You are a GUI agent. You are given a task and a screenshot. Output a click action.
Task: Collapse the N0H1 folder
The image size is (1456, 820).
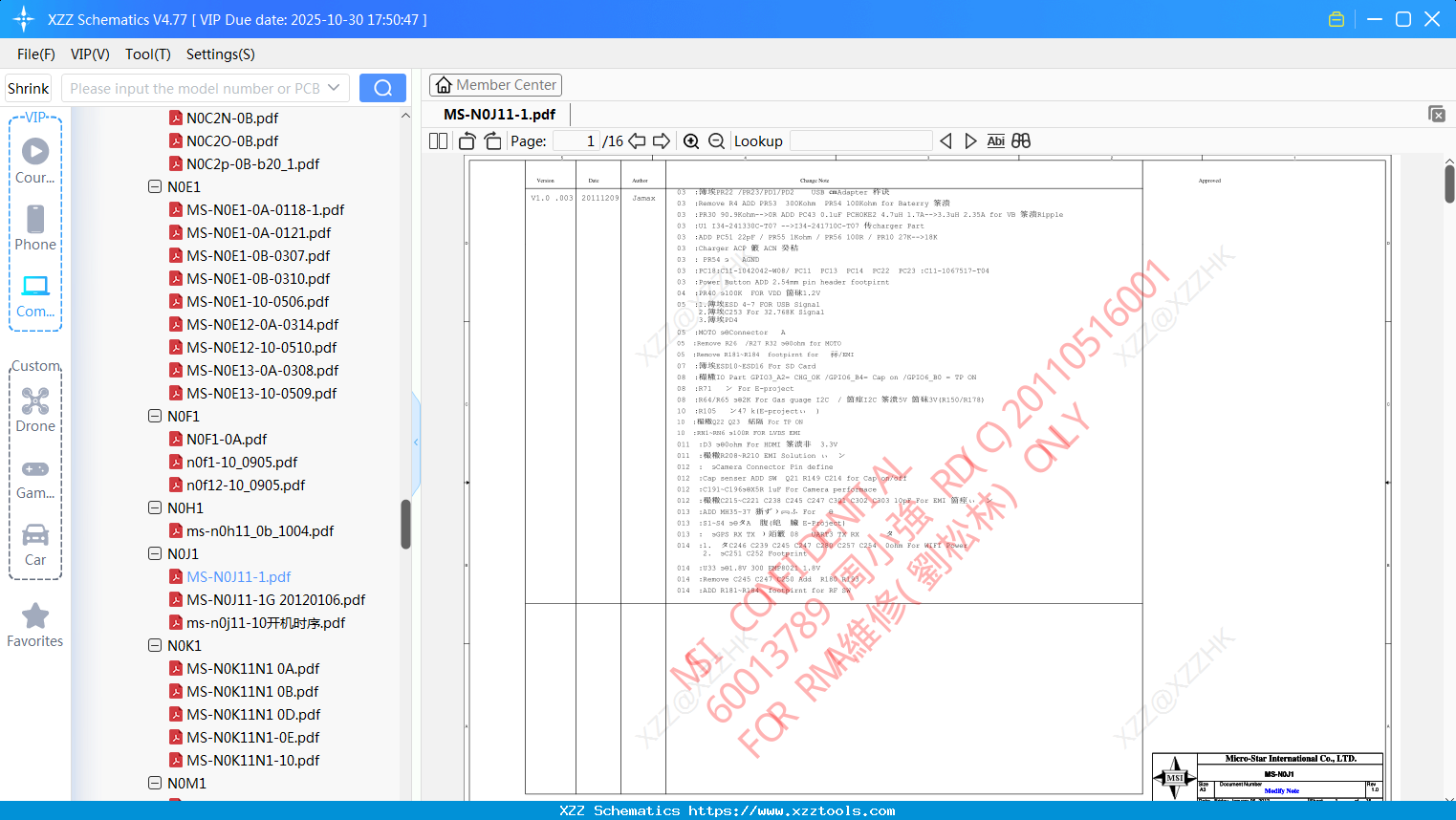(x=155, y=508)
